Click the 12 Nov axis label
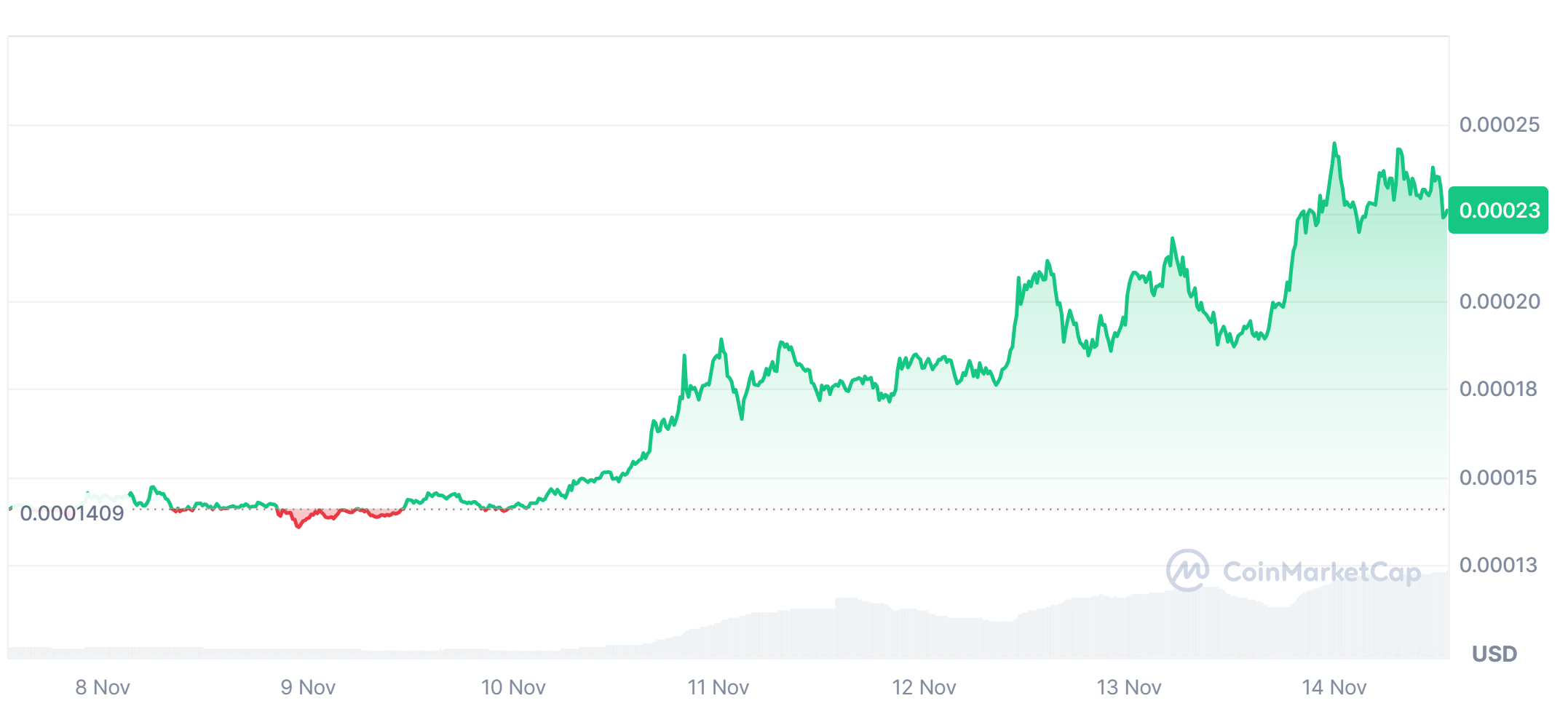The height and width of the screenshot is (725, 1568). click(924, 687)
